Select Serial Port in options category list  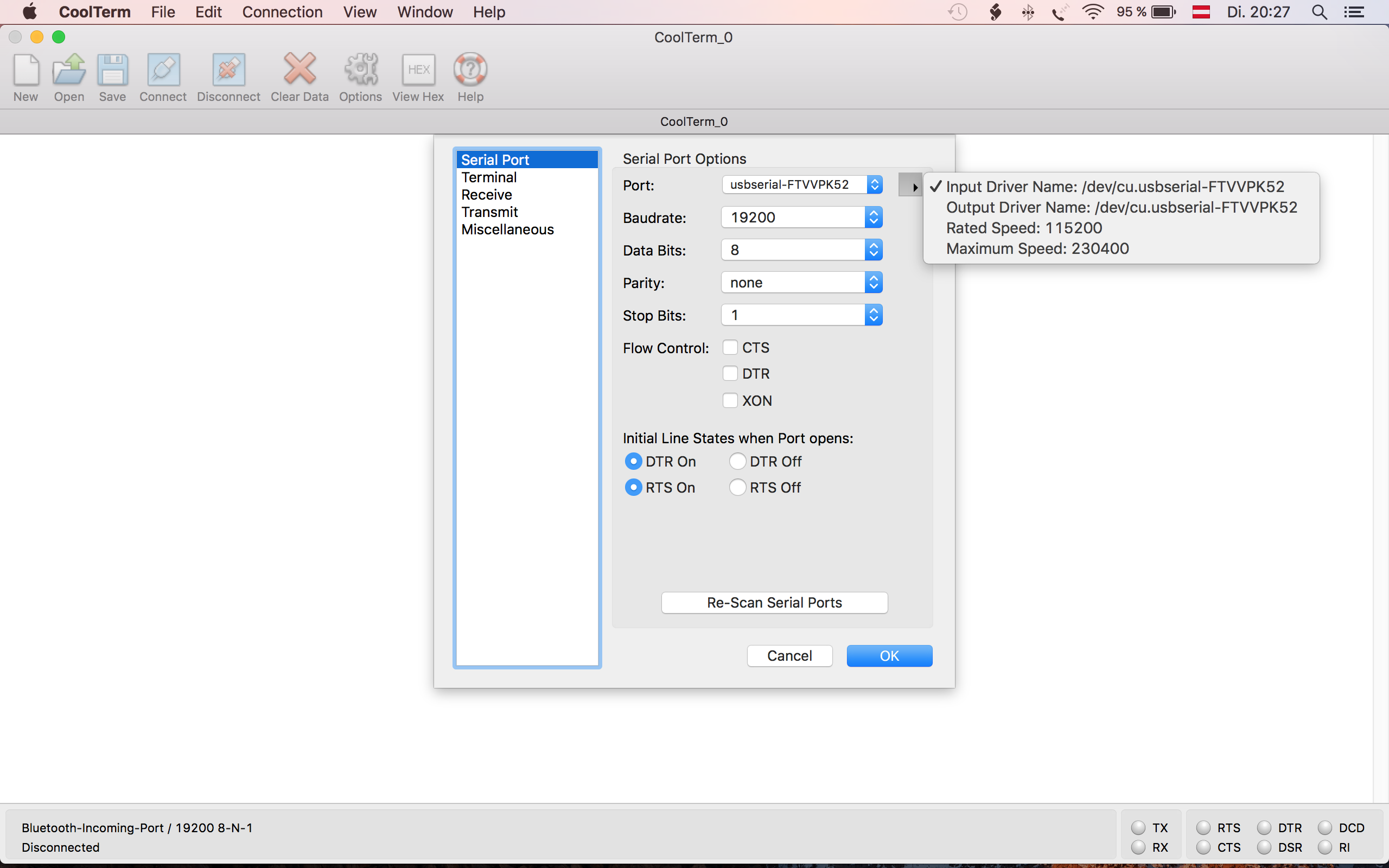[527, 159]
